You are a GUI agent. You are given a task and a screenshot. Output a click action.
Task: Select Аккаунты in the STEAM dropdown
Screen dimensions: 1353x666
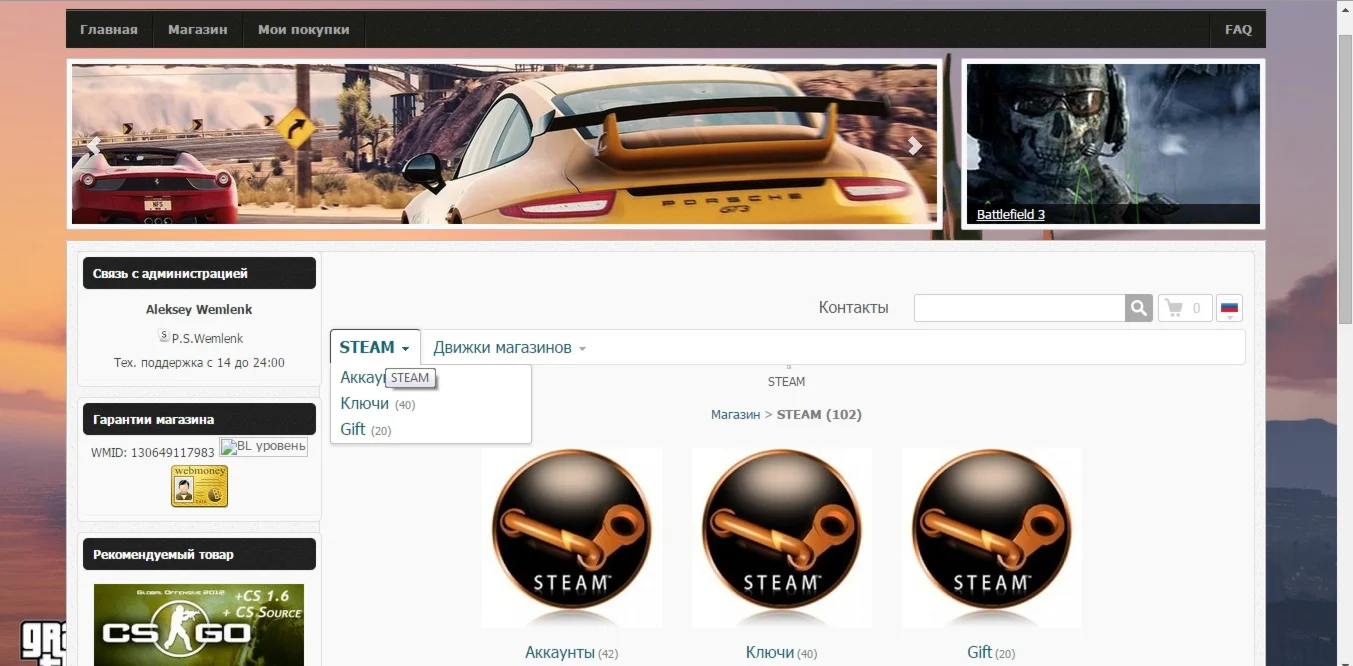coord(363,377)
